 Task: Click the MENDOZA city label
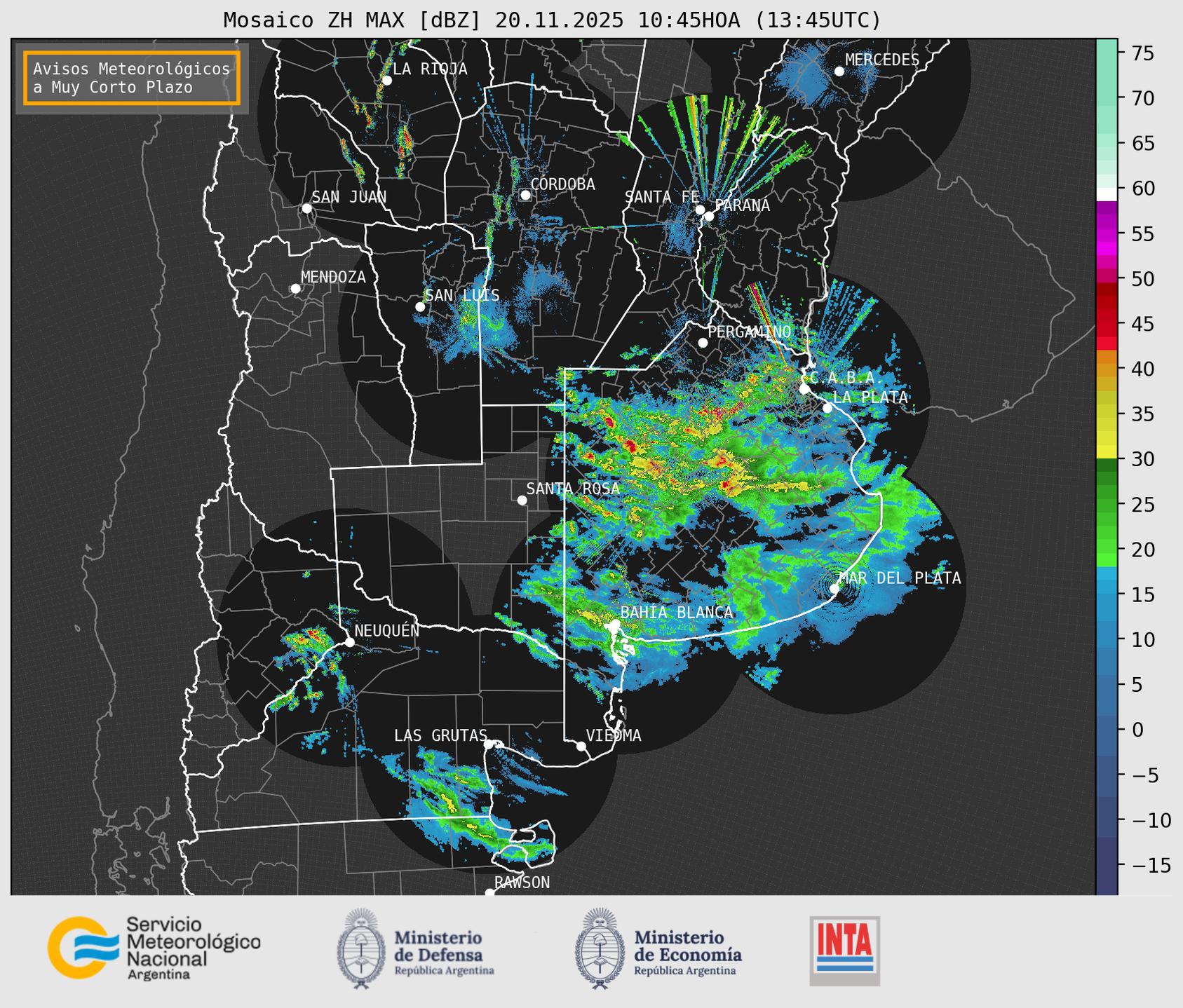(x=333, y=277)
